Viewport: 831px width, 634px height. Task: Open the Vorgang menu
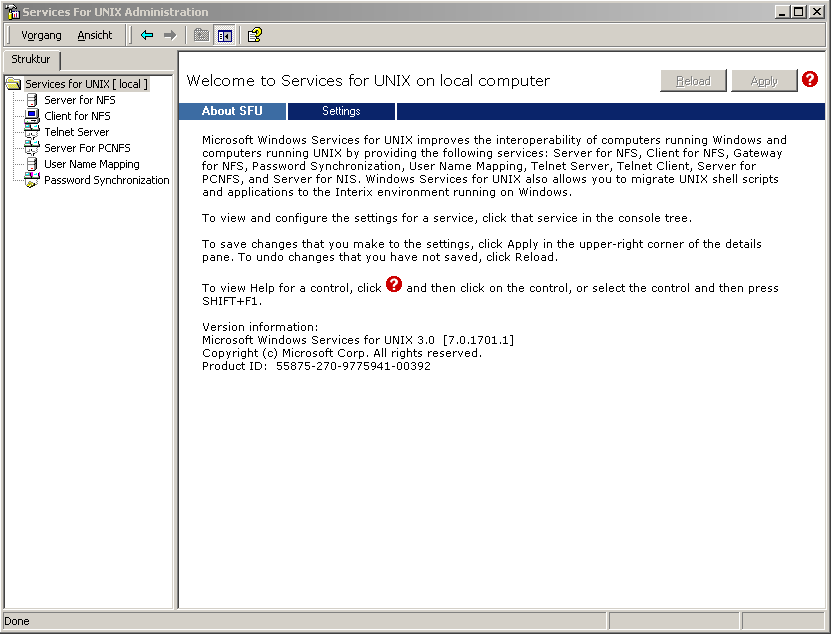coord(41,36)
